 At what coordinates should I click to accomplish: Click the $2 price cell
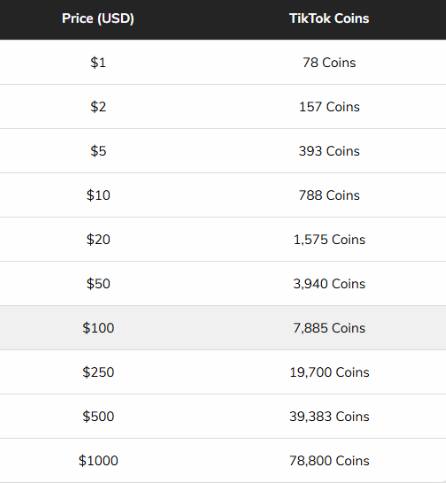click(x=98, y=107)
